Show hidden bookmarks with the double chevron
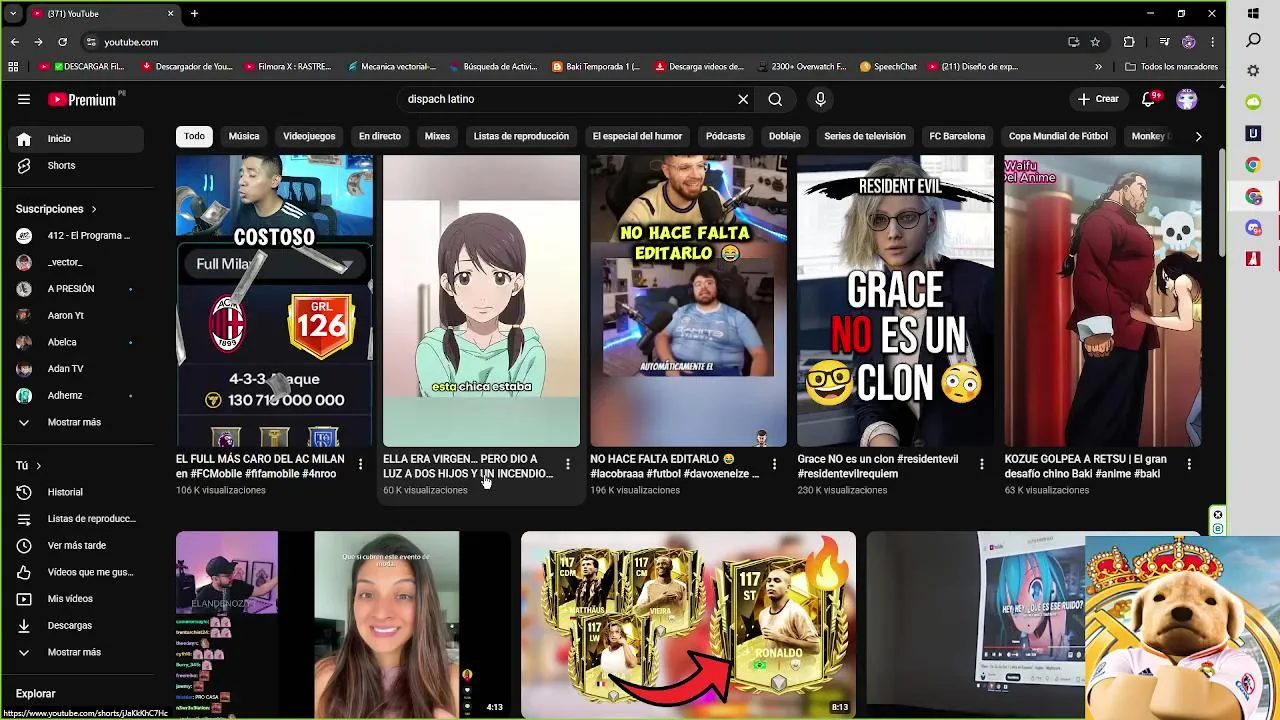This screenshot has width=1280, height=720. pyautogui.click(x=1098, y=67)
